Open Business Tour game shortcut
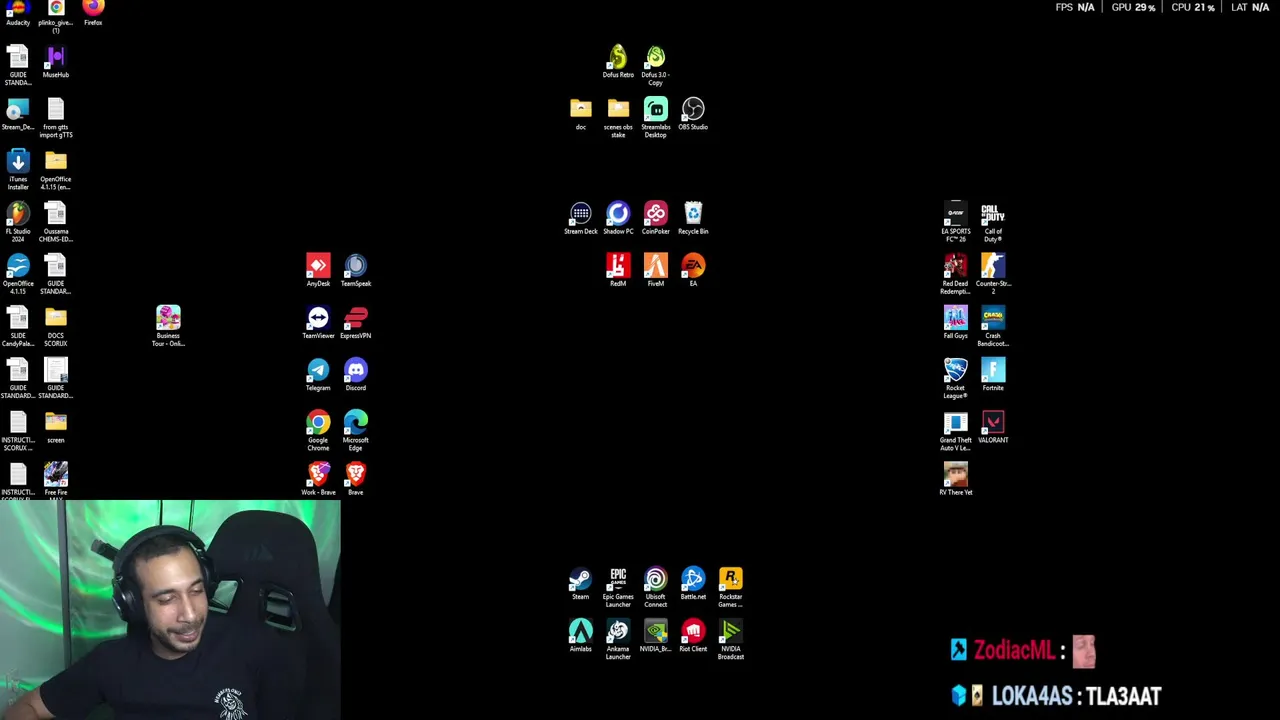 pos(168,325)
